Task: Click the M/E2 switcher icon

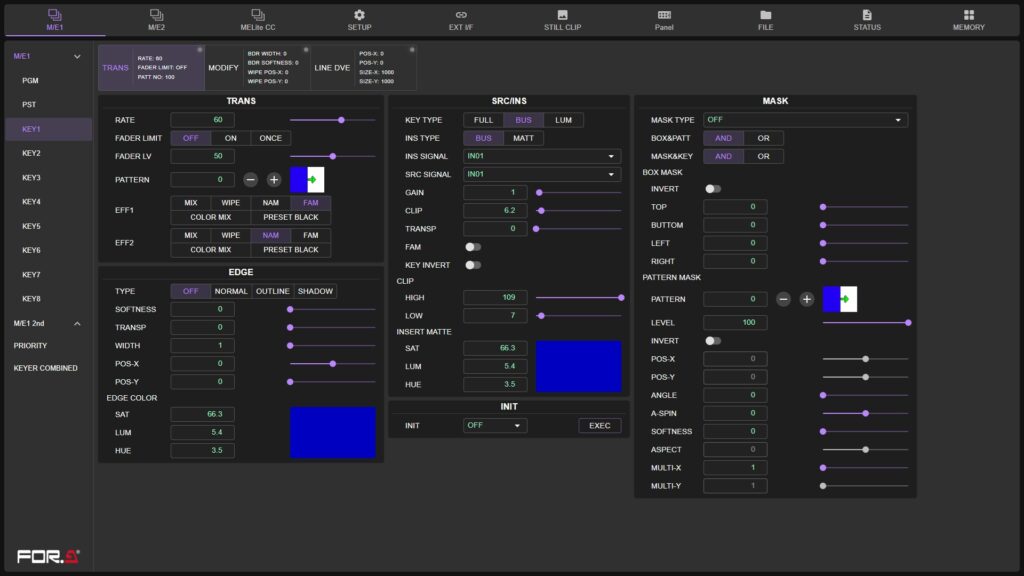Action: click(x=155, y=14)
